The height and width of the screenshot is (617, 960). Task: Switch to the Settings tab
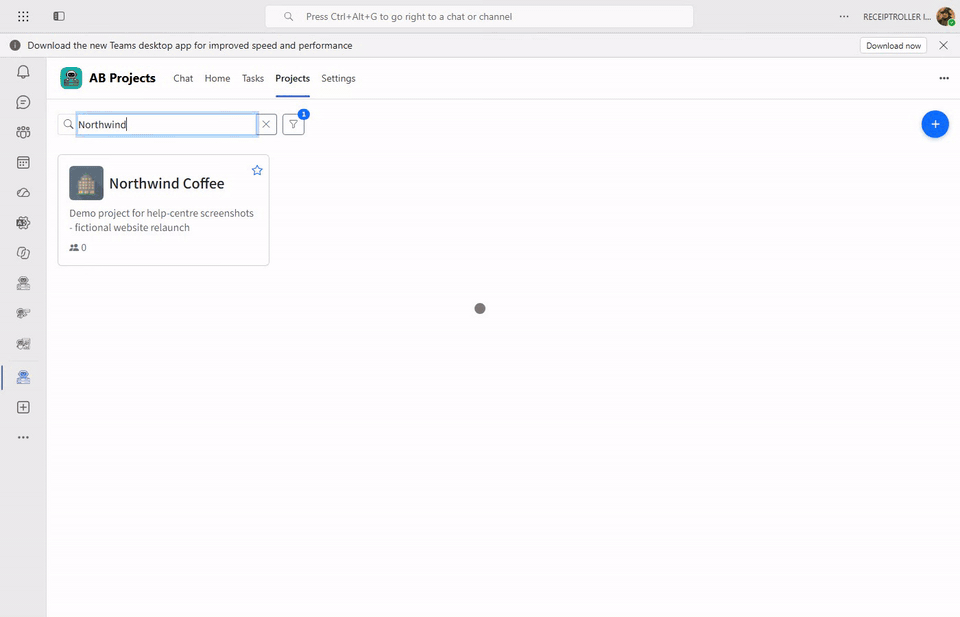pyautogui.click(x=339, y=78)
